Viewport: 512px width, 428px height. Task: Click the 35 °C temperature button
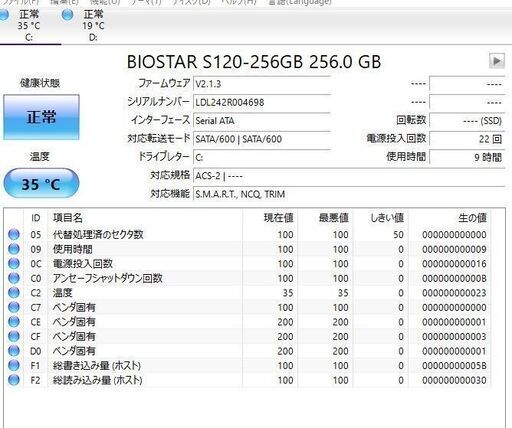(41, 184)
